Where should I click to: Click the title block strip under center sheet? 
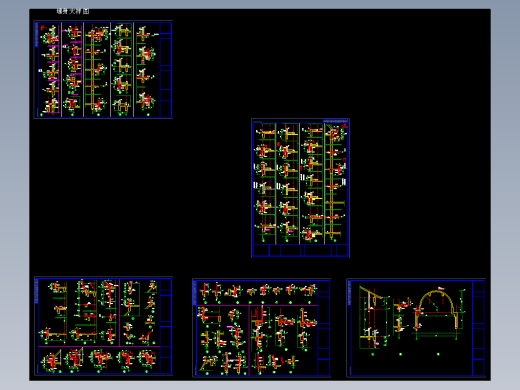[300, 250]
